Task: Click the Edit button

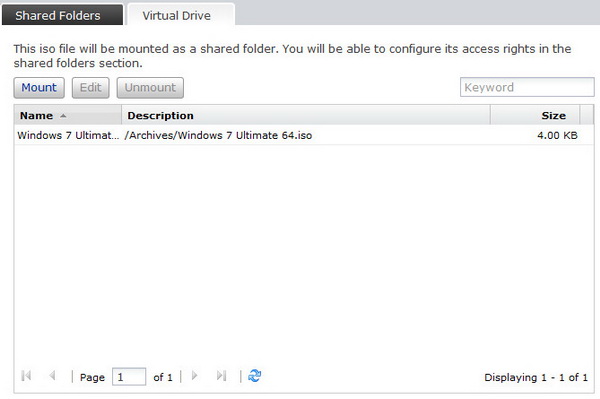Action: tap(91, 88)
